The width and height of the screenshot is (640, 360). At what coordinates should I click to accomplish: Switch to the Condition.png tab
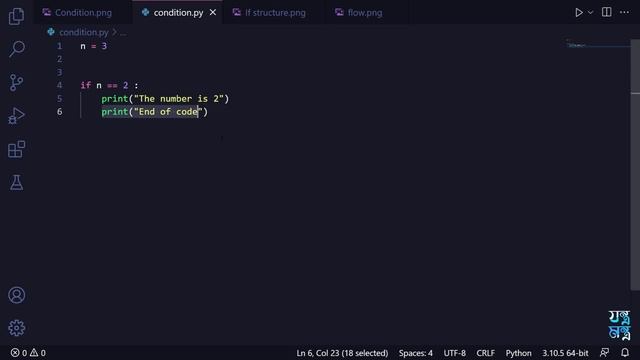tap(83, 13)
